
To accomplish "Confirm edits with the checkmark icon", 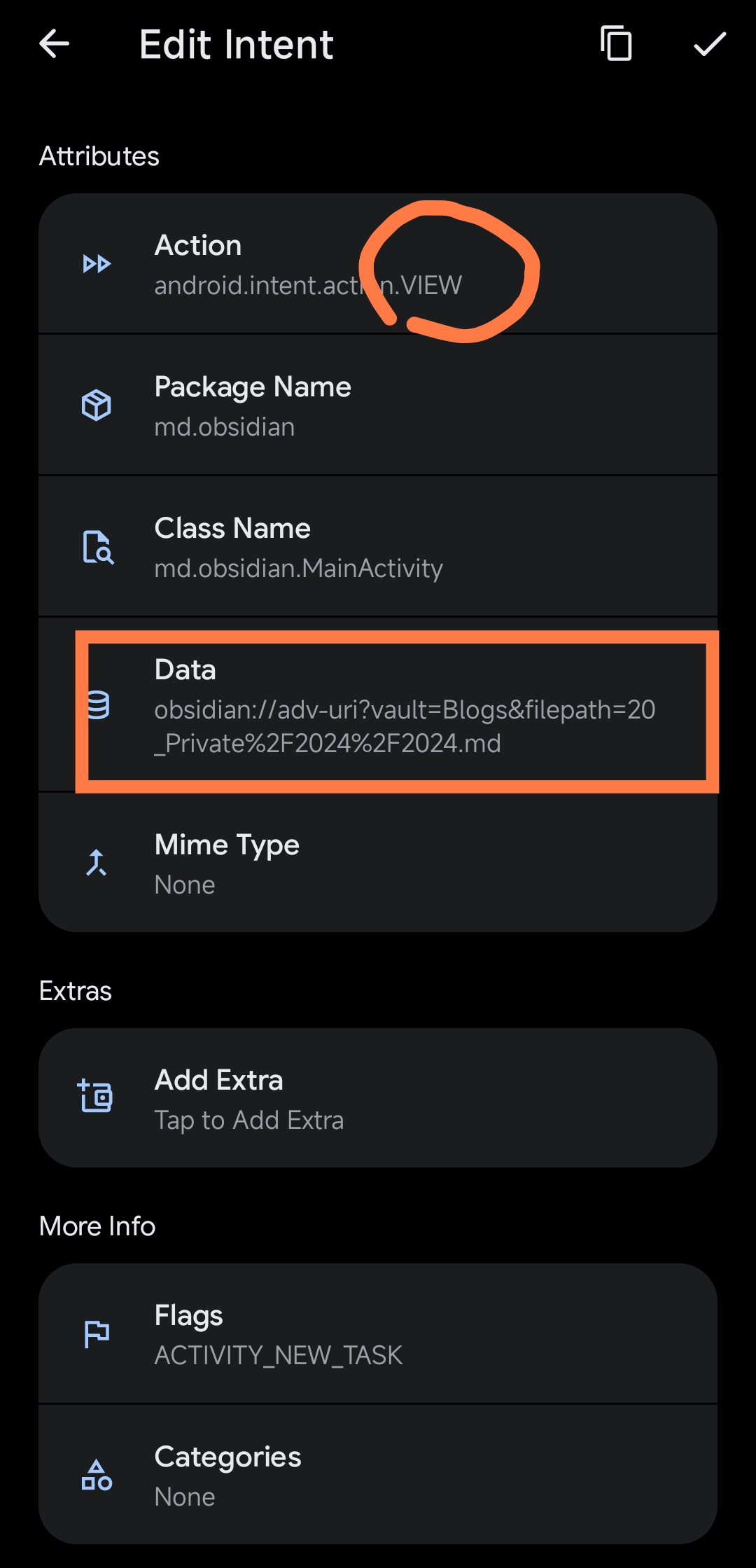I will click(x=709, y=44).
